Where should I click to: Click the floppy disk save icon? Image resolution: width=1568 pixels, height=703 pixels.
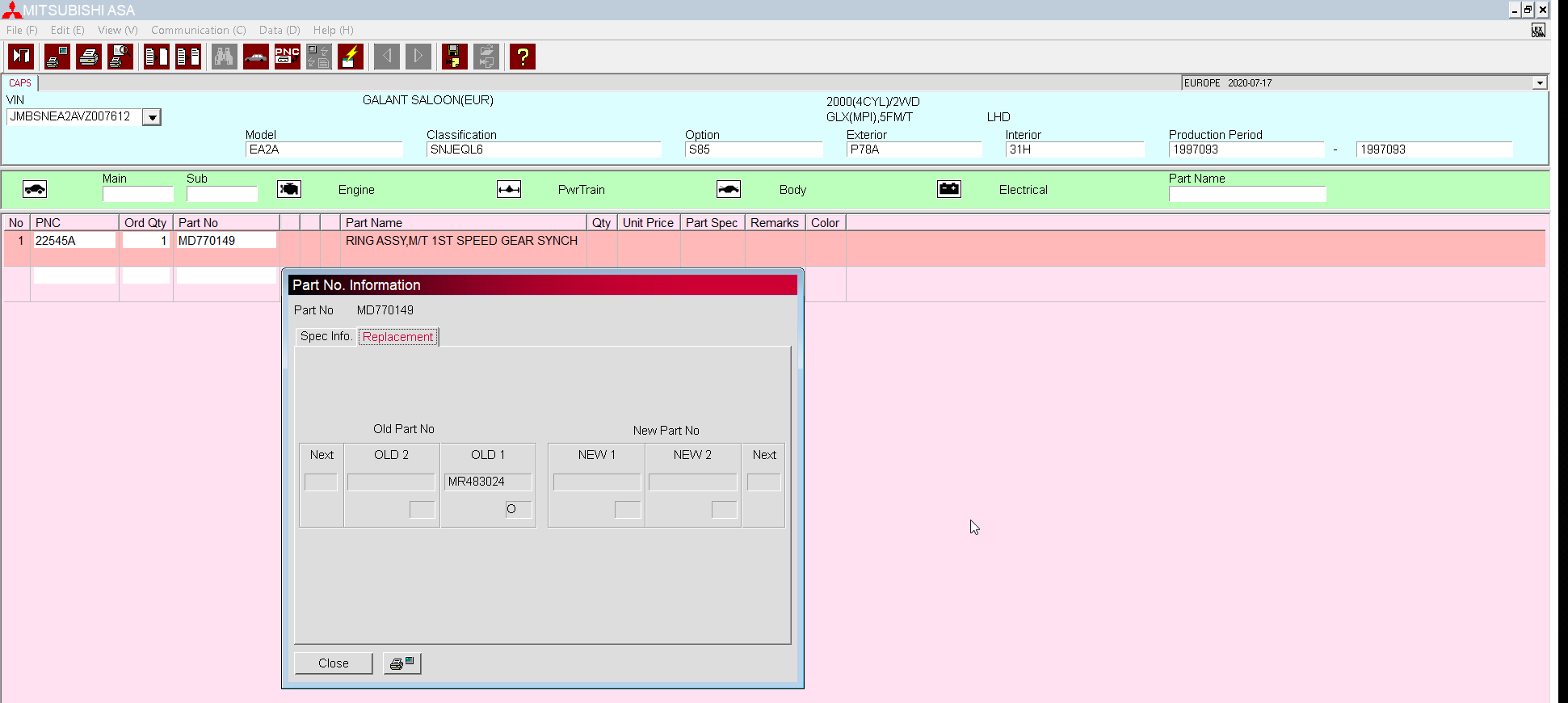pos(454,57)
